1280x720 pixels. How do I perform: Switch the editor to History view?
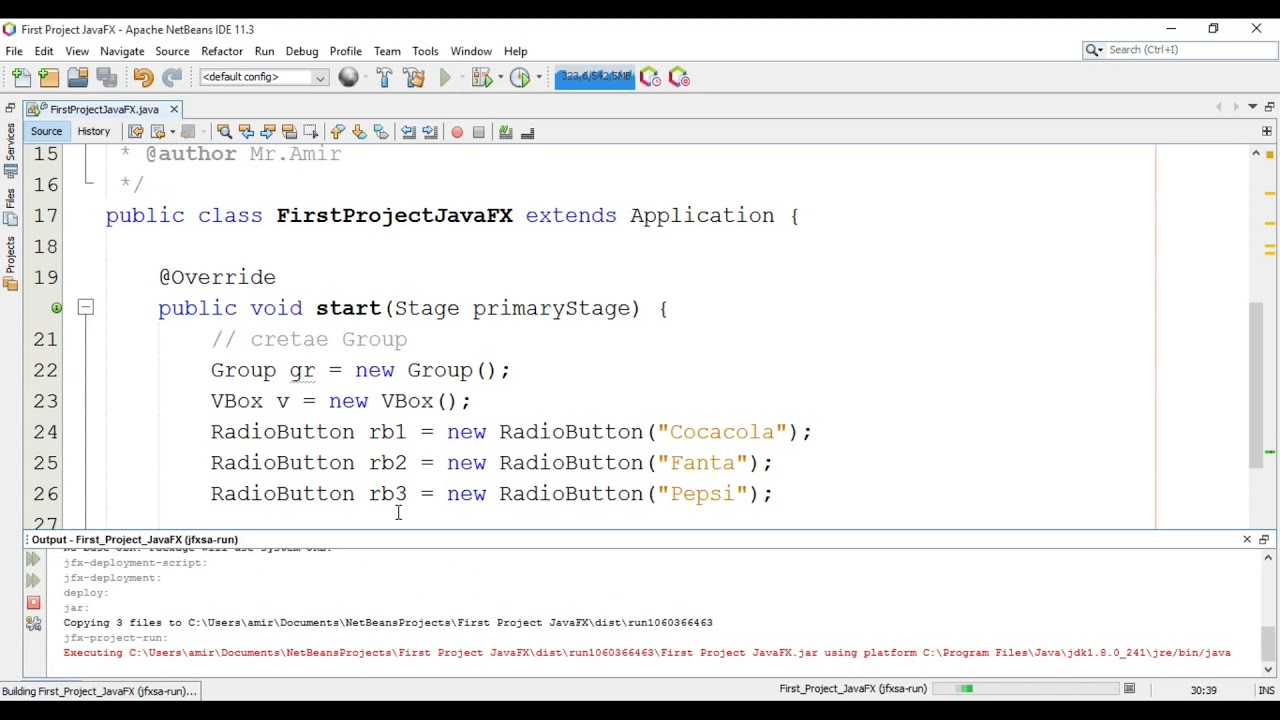94,132
